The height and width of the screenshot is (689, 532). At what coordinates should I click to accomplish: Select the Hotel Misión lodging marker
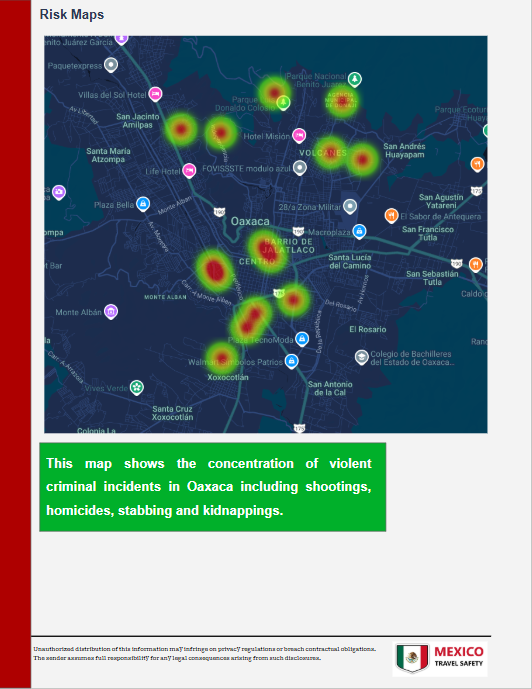299,135
